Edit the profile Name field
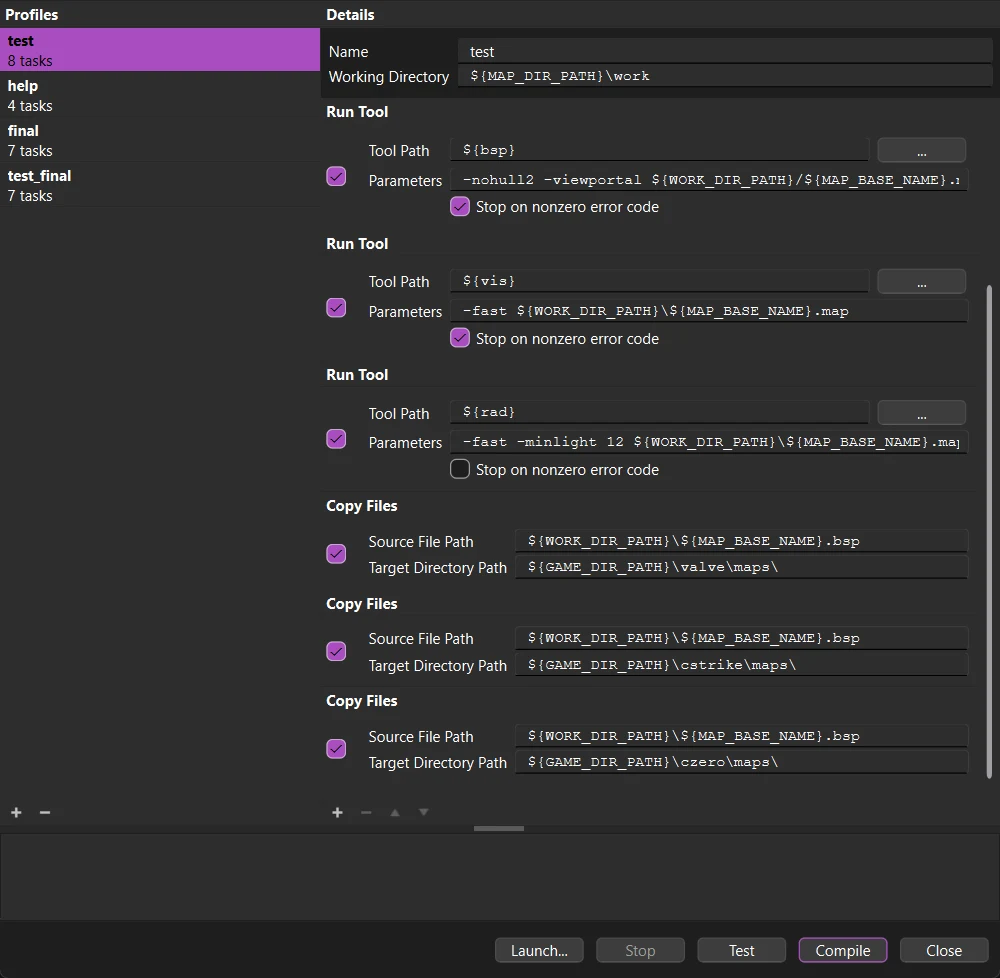This screenshot has width=1000, height=978. point(724,51)
